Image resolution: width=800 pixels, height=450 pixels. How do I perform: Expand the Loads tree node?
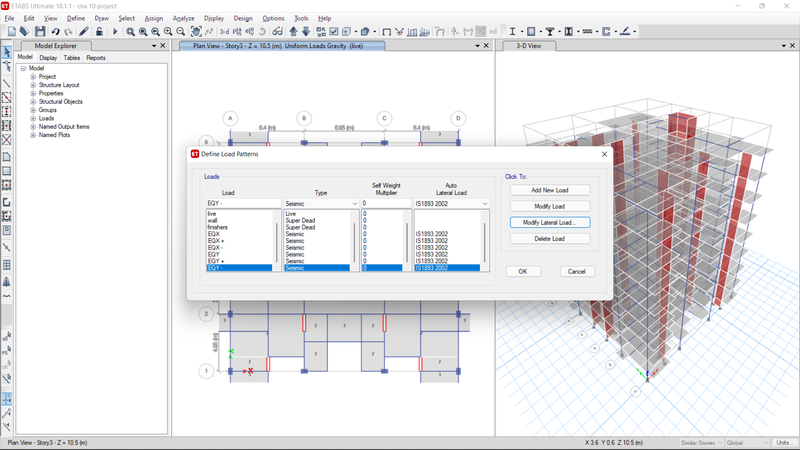(33, 118)
